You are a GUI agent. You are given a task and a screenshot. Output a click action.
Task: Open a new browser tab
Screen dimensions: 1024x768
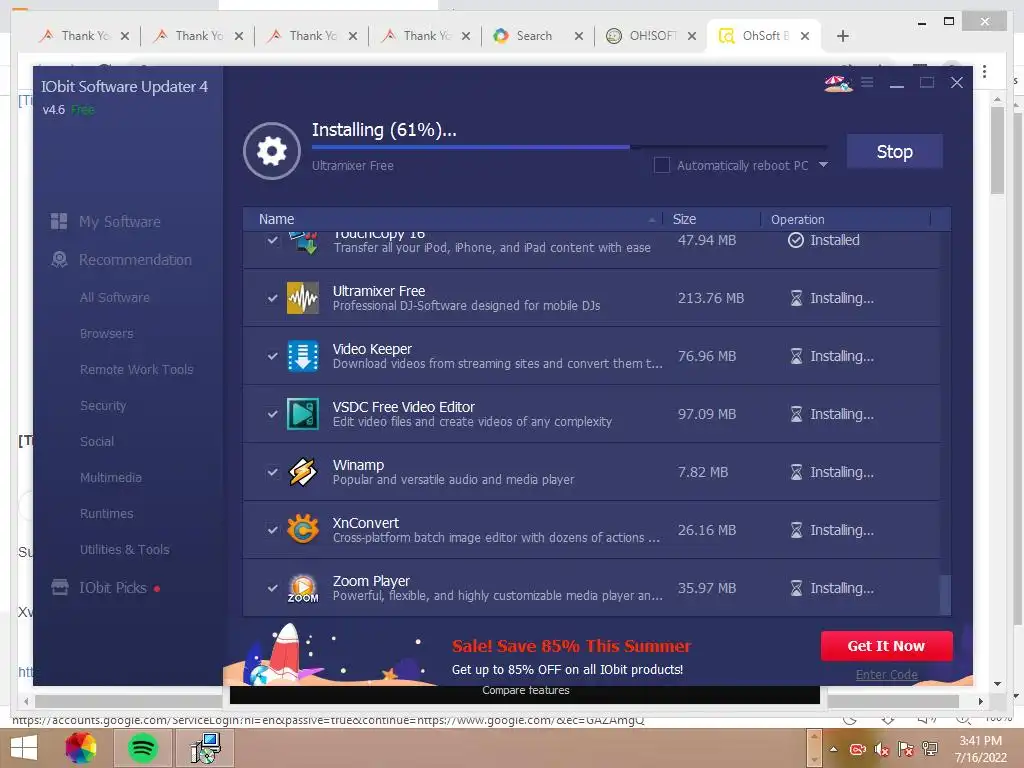pos(842,36)
